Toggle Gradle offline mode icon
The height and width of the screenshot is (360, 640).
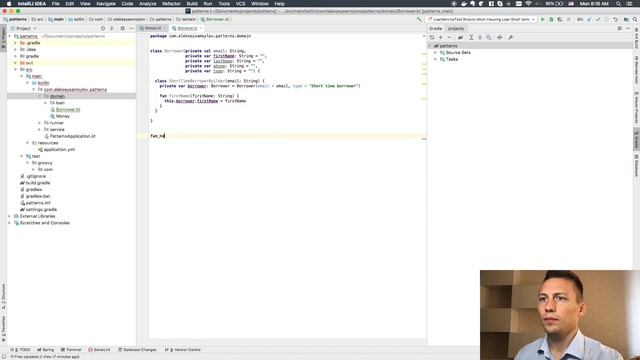(500, 38)
